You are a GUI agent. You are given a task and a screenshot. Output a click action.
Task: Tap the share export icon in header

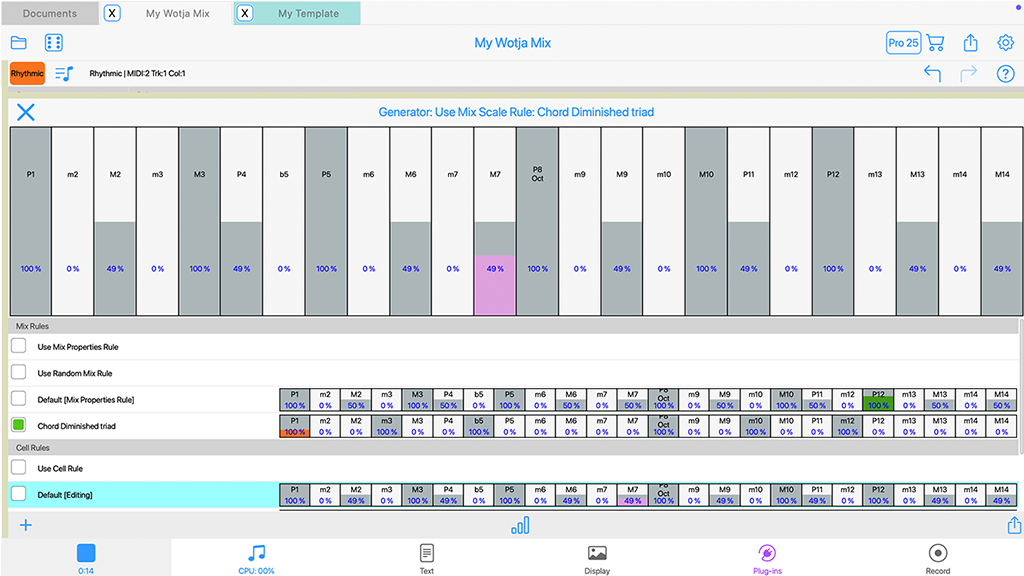pyautogui.click(x=970, y=43)
